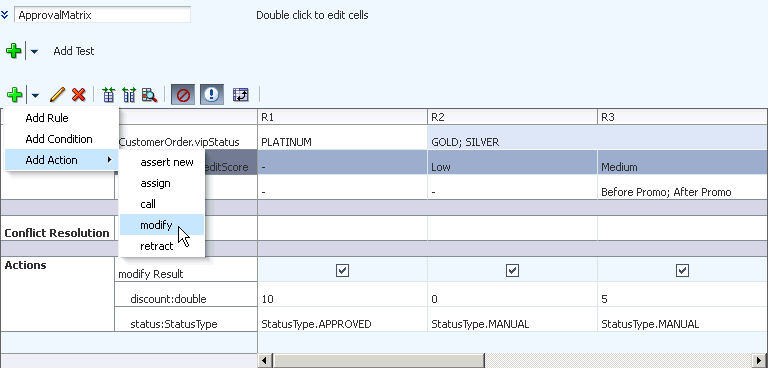Click the split columns table icon
This screenshot has height=368, width=768.
129,95
